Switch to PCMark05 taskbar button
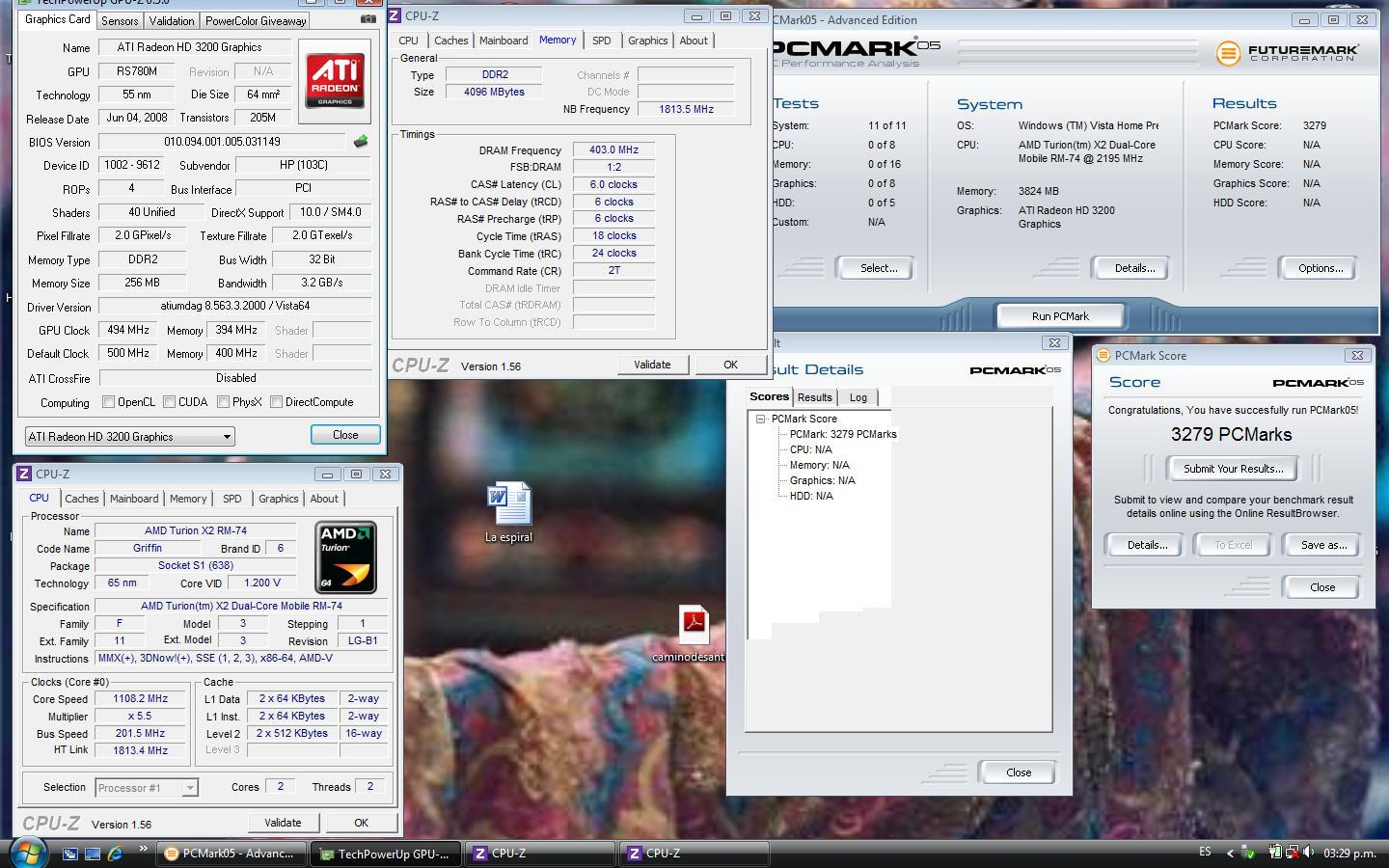 (x=231, y=854)
